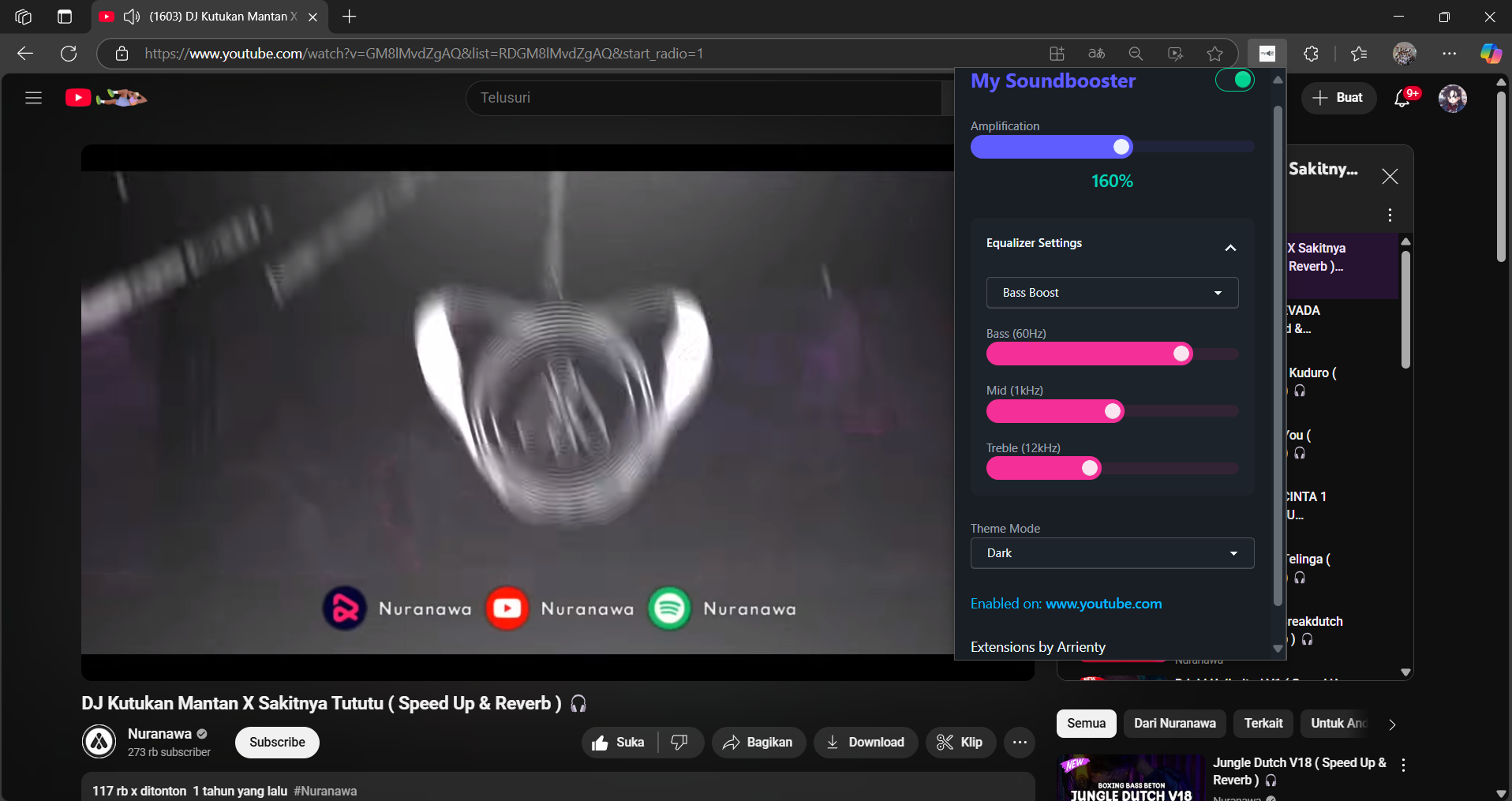Select the Terkait filter chip
Image resolution: width=1512 pixels, height=801 pixels.
tap(1263, 723)
